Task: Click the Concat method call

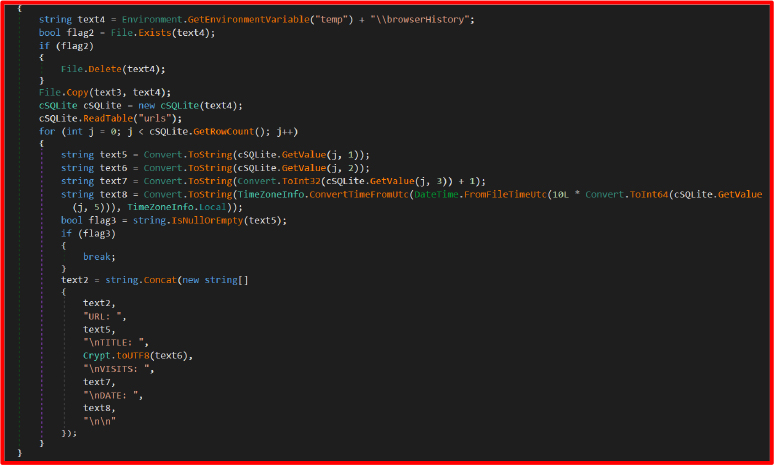Action: (x=160, y=280)
